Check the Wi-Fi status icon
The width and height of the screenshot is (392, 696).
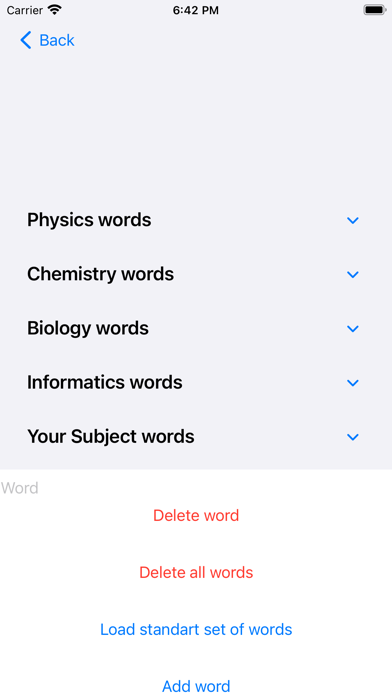55,10
